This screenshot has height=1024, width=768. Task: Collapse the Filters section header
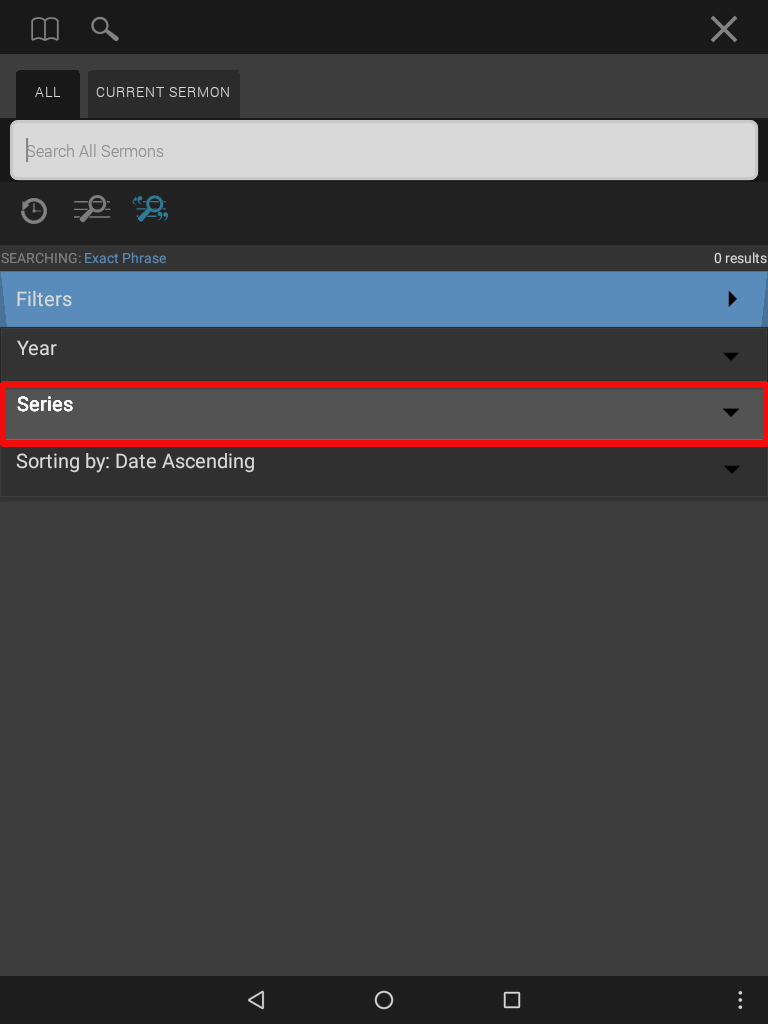[x=384, y=299]
